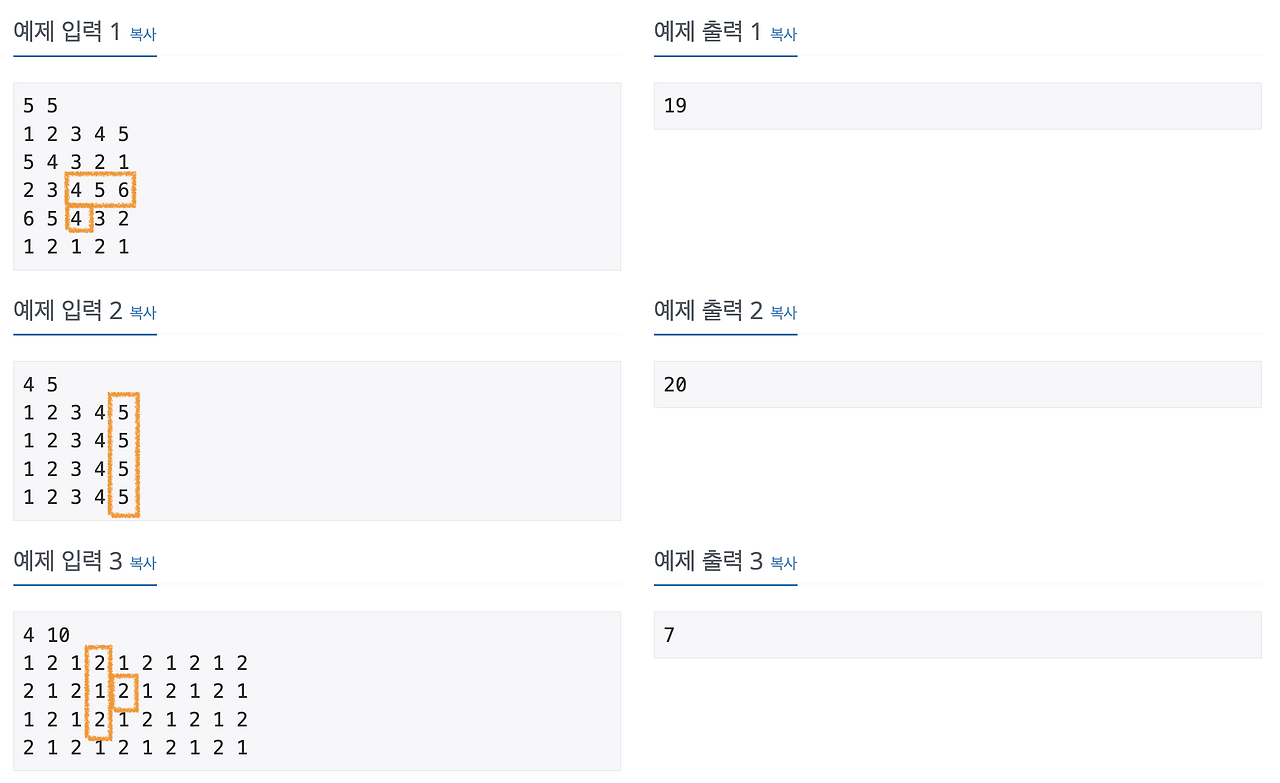Click the output box showing 7
The height and width of the screenshot is (783, 1280).
pyautogui.click(x=956, y=634)
